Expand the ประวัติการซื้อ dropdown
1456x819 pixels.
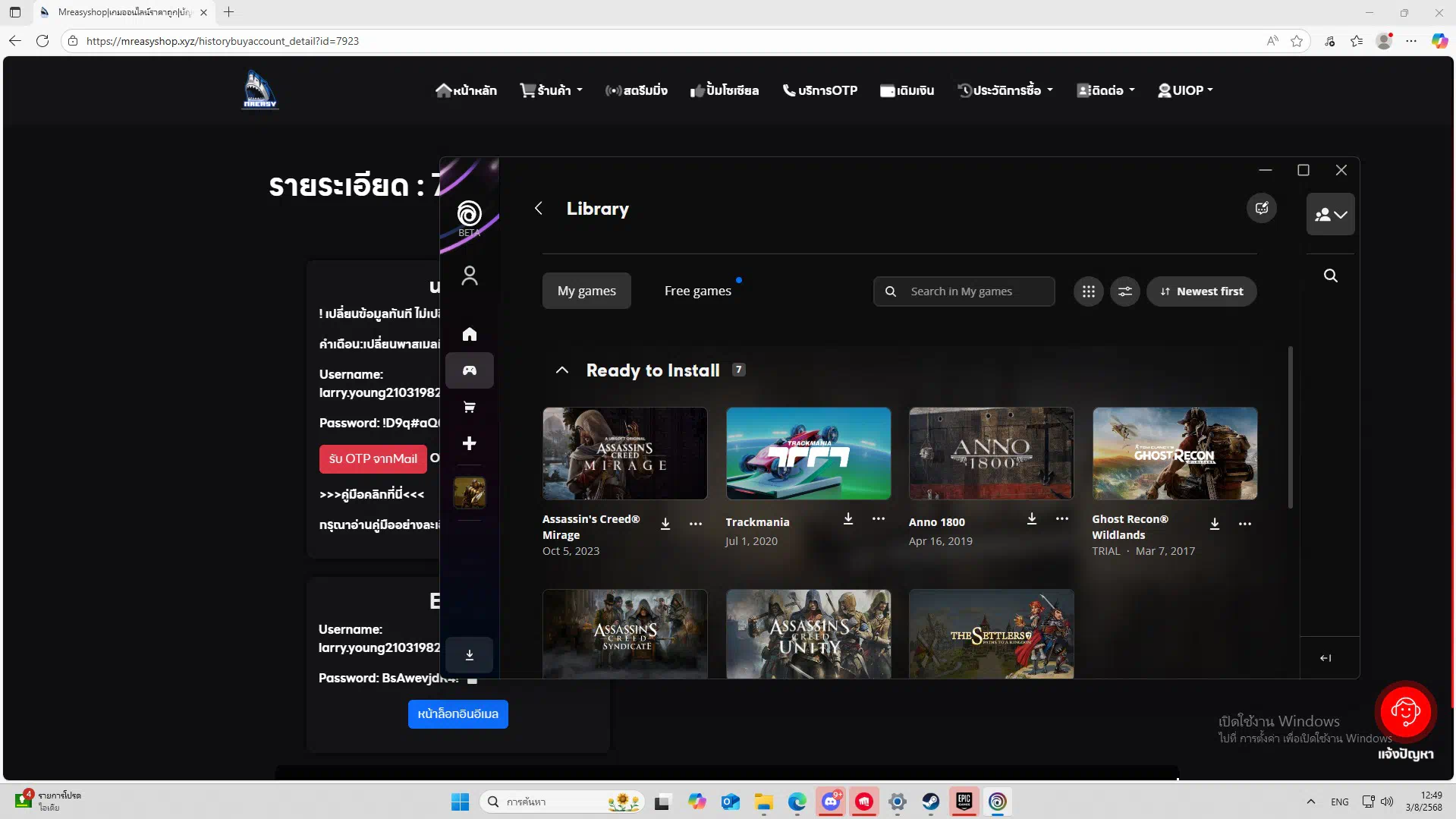1005,90
